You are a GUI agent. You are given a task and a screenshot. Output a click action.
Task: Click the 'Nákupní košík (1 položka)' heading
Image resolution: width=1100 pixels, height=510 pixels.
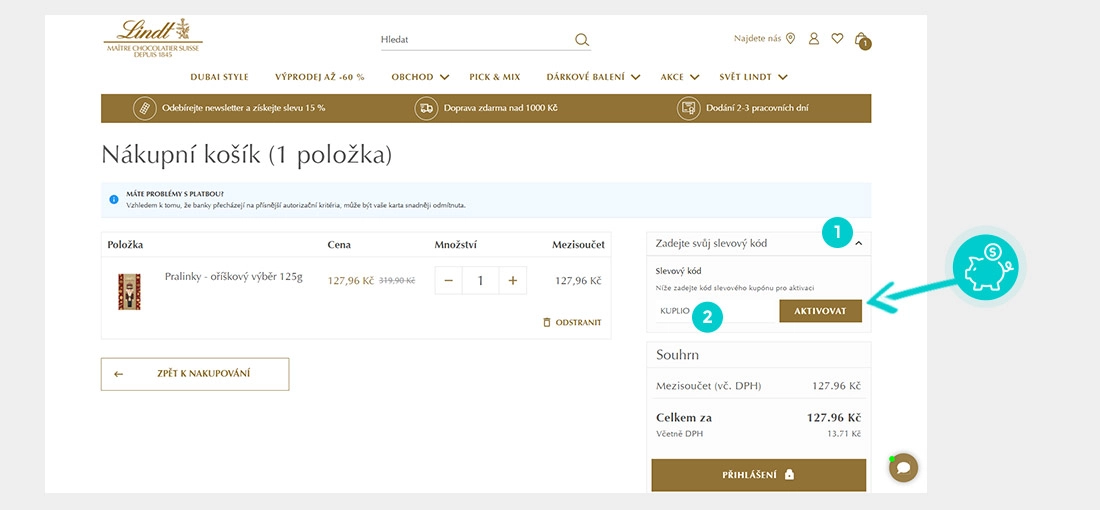(246, 155)
